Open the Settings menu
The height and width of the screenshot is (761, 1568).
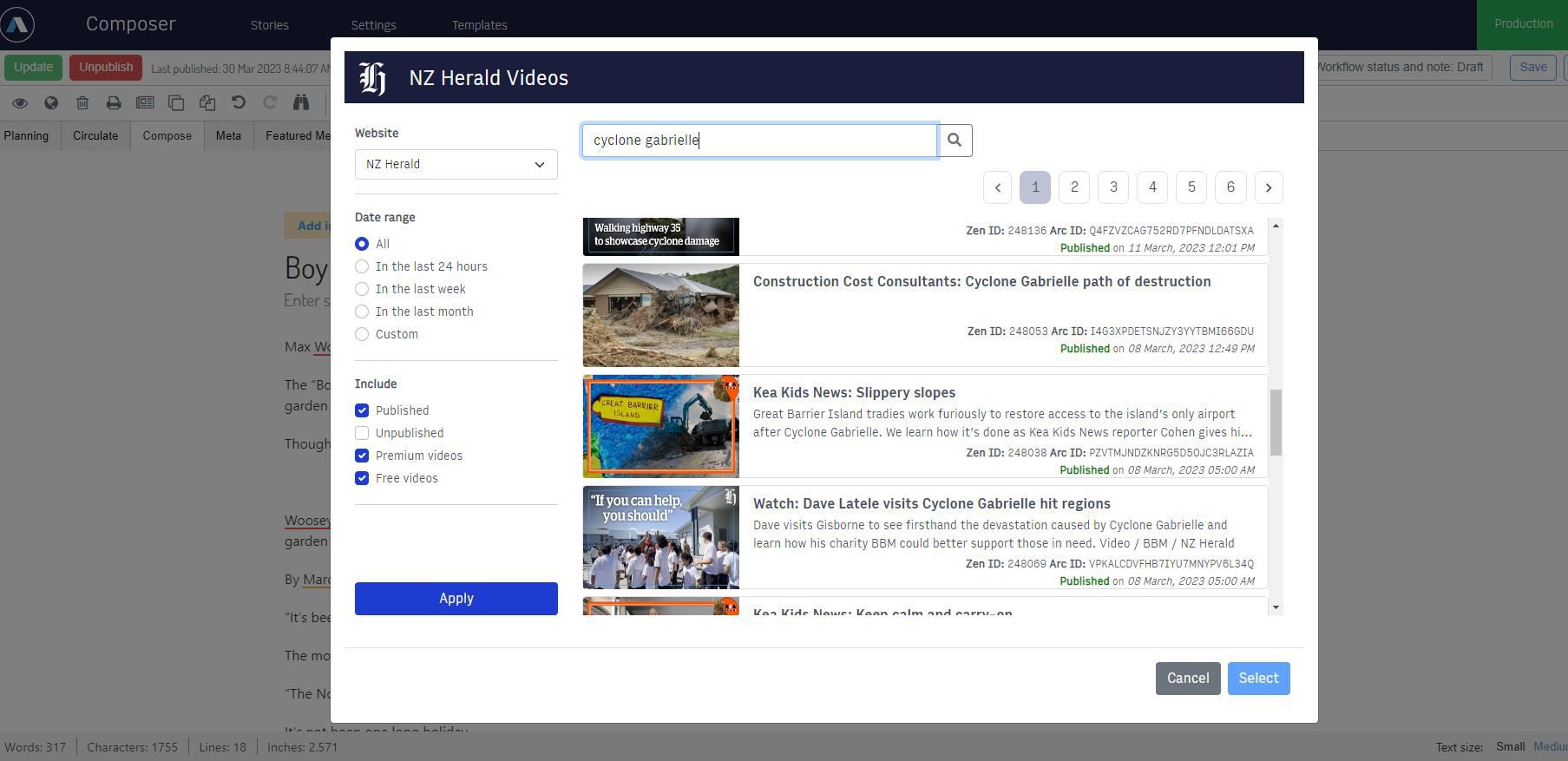374,25
